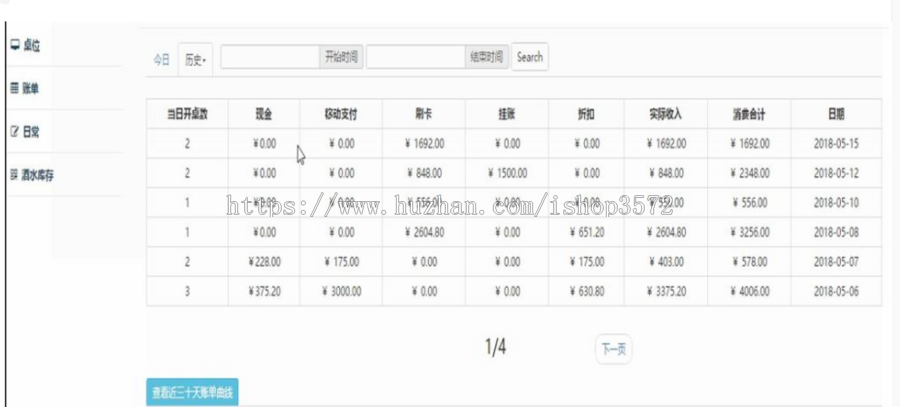This screenshot has width=900, height=407.
Task: Click the 结束时间 addon label
Action: pyautogui.click(x=487, y=57)
